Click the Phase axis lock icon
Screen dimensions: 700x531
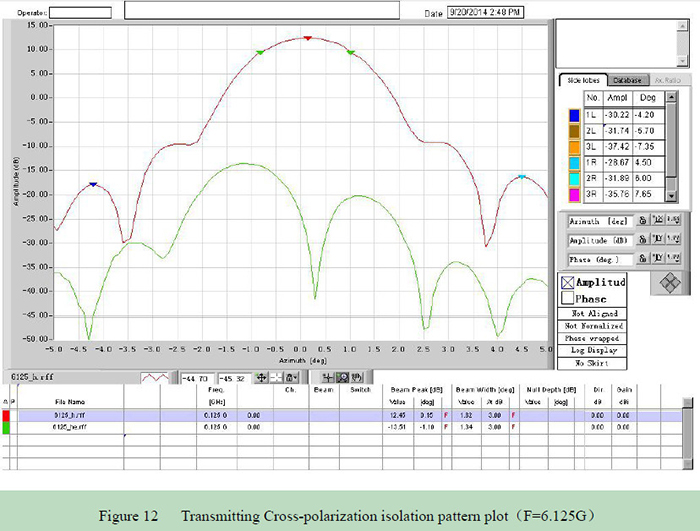pos(642,258)
